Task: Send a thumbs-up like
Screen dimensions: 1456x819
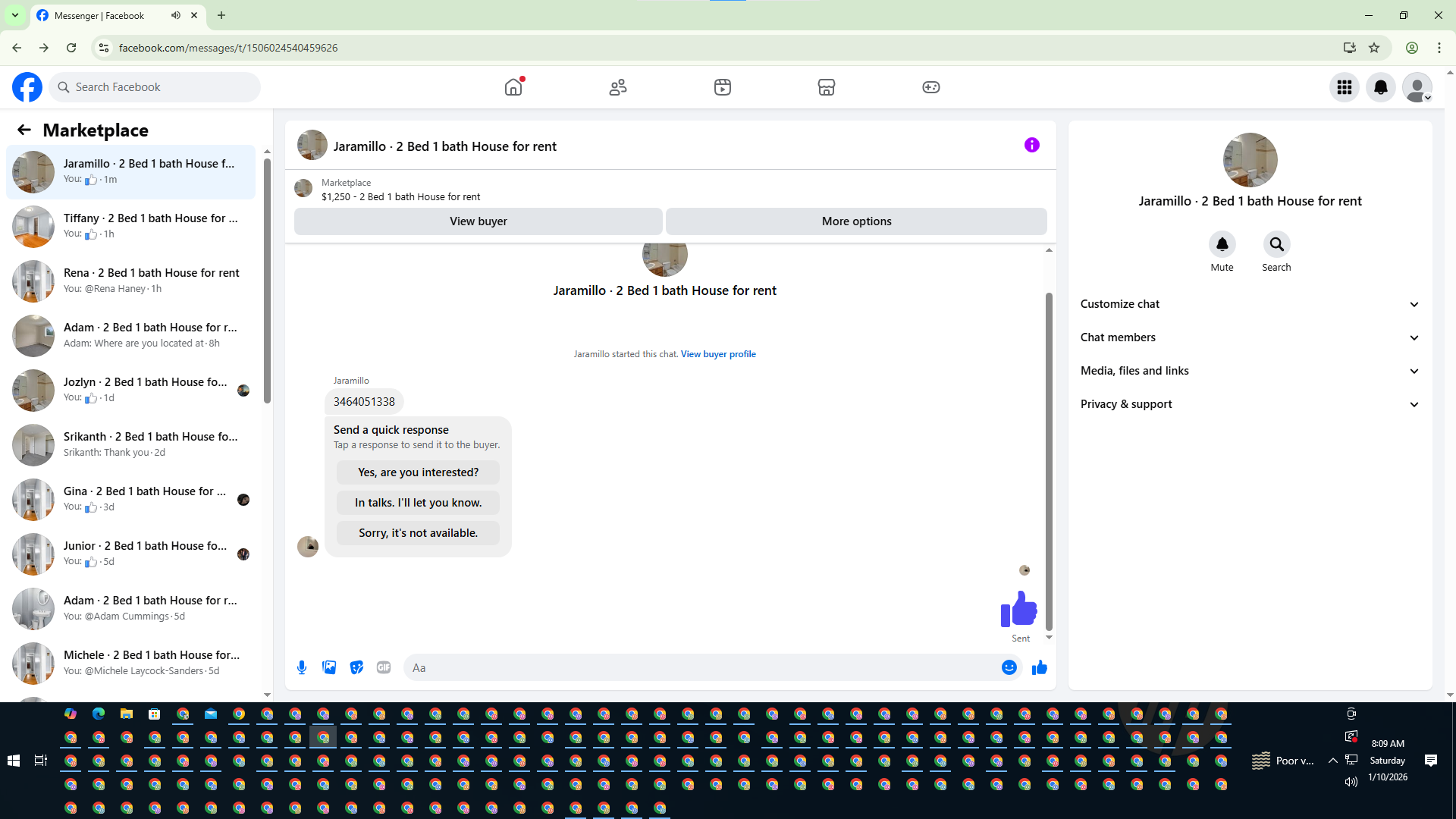Action: pyautogui.click(x=1039, y=667)
